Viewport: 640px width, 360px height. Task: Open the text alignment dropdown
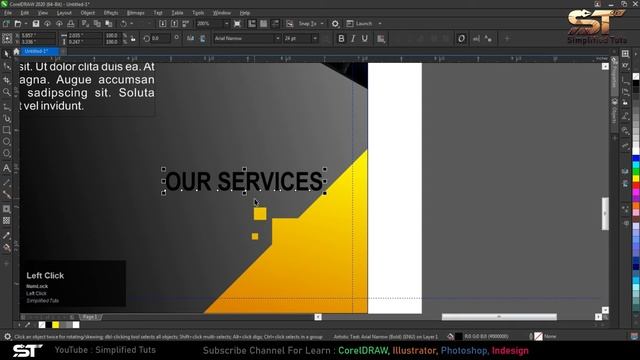(x=381, y=38)
